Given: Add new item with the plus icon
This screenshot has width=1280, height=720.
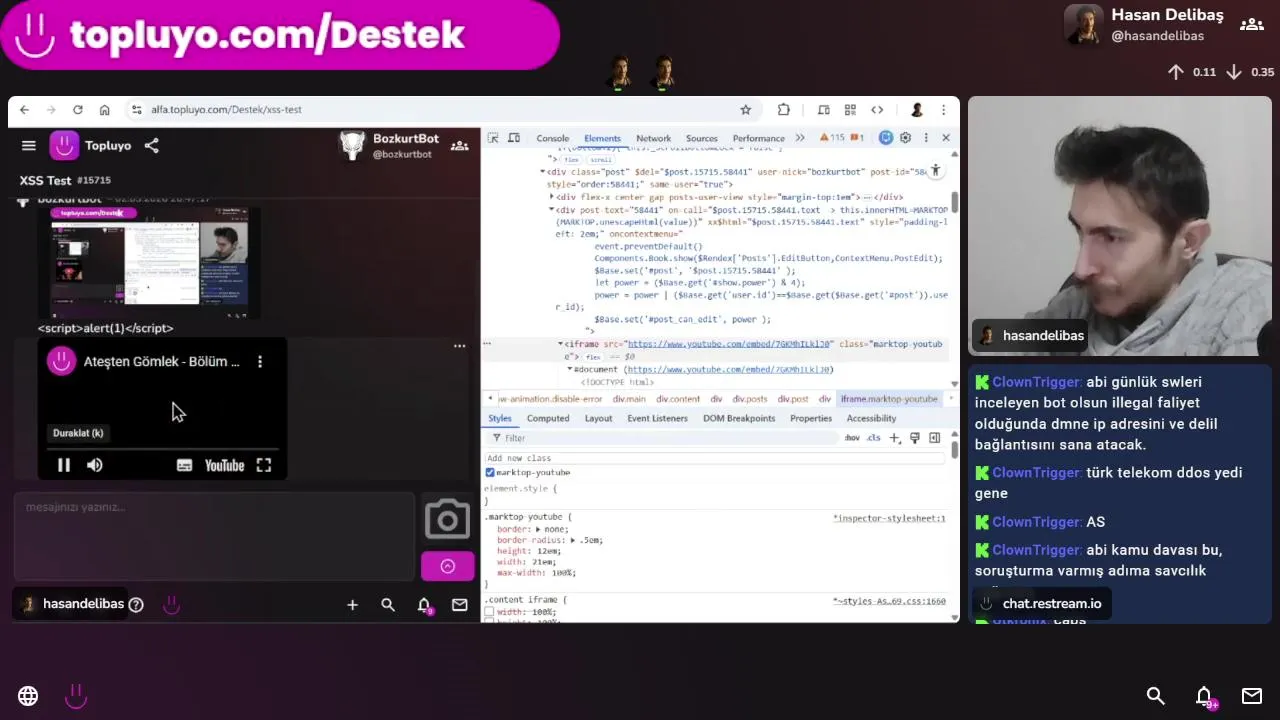Looking at the screenshot, I should 352,605.
